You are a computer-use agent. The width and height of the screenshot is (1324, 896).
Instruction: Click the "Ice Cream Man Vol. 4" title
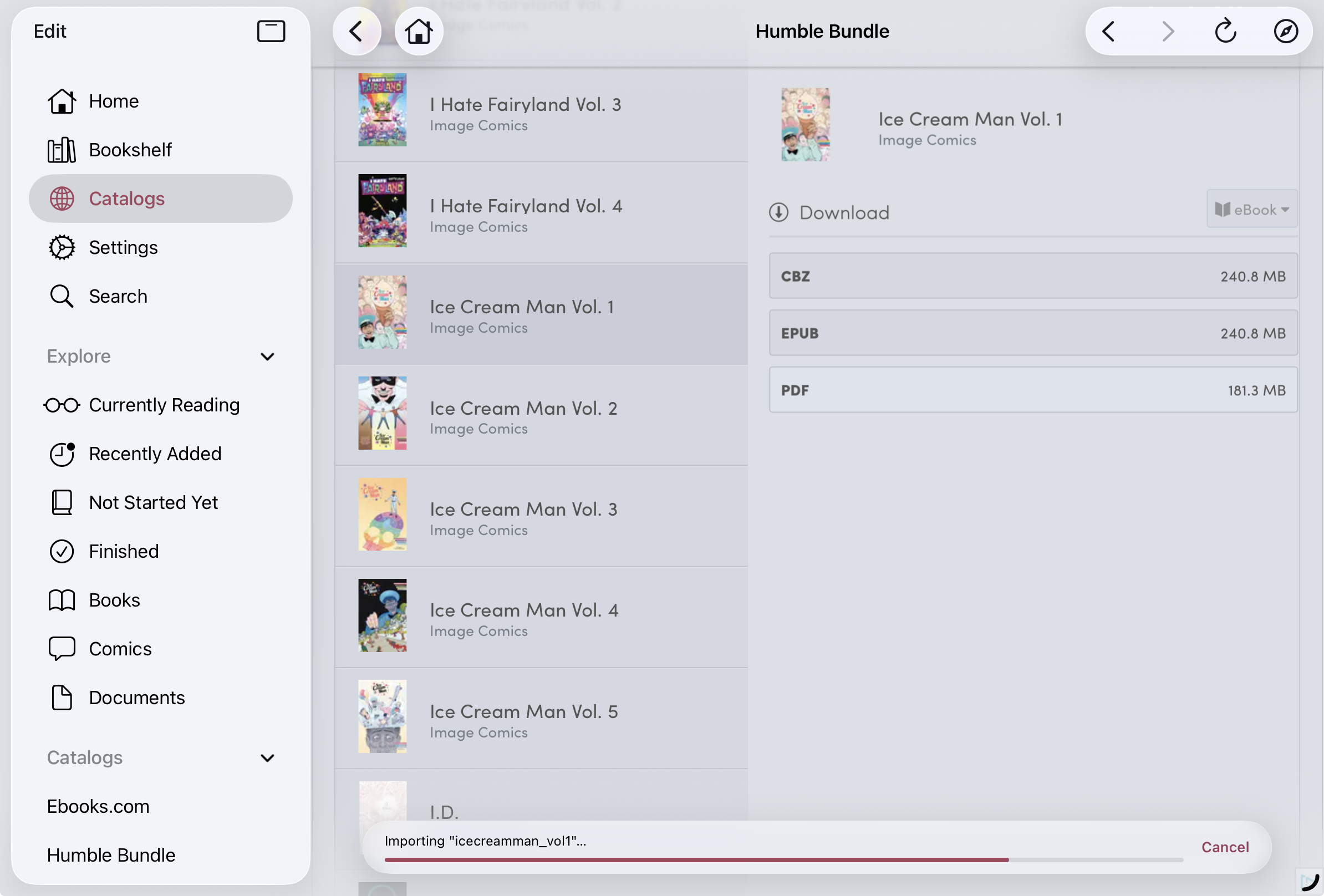click(x=524, y=610)
